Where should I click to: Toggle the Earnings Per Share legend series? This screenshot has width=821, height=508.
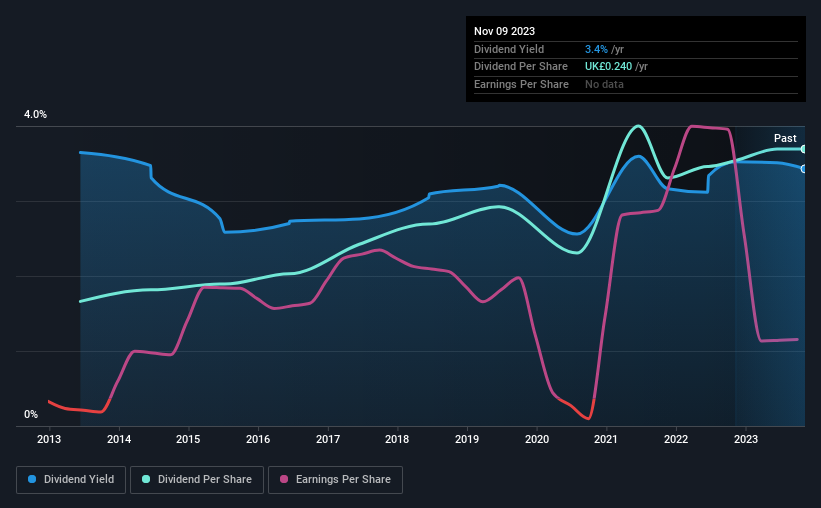tap(335, 480)
